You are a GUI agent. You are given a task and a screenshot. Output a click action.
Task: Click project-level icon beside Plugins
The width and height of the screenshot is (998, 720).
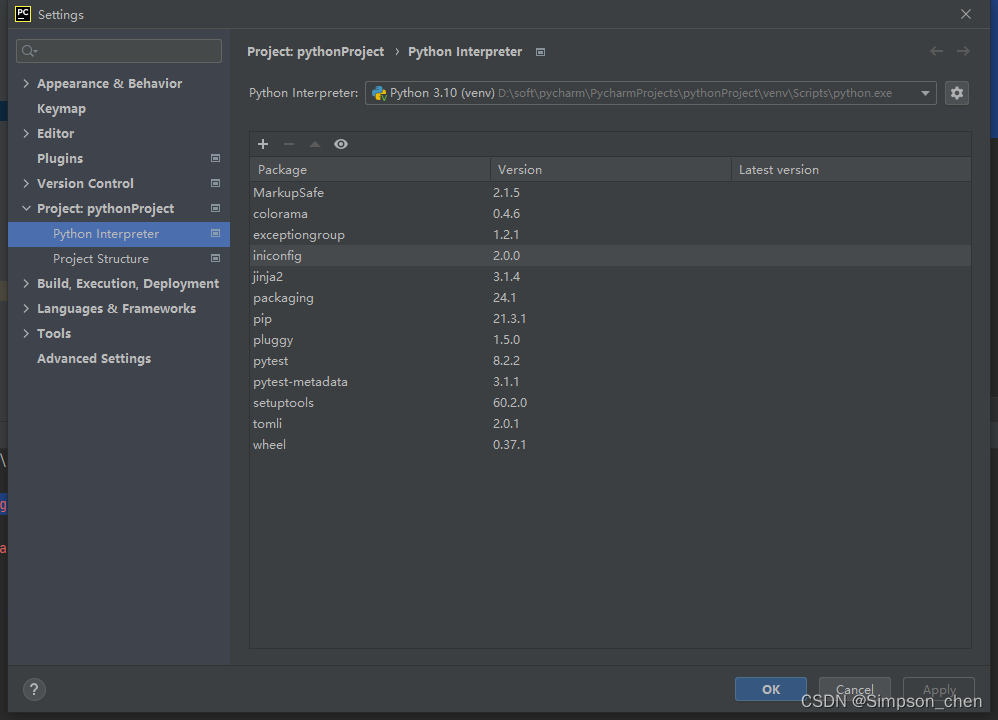(x=215, y=158)
